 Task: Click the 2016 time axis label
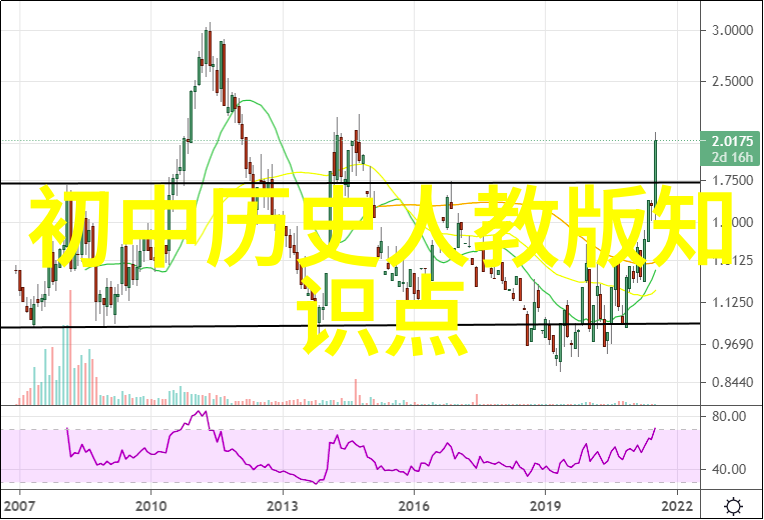(x=415, y=505)
